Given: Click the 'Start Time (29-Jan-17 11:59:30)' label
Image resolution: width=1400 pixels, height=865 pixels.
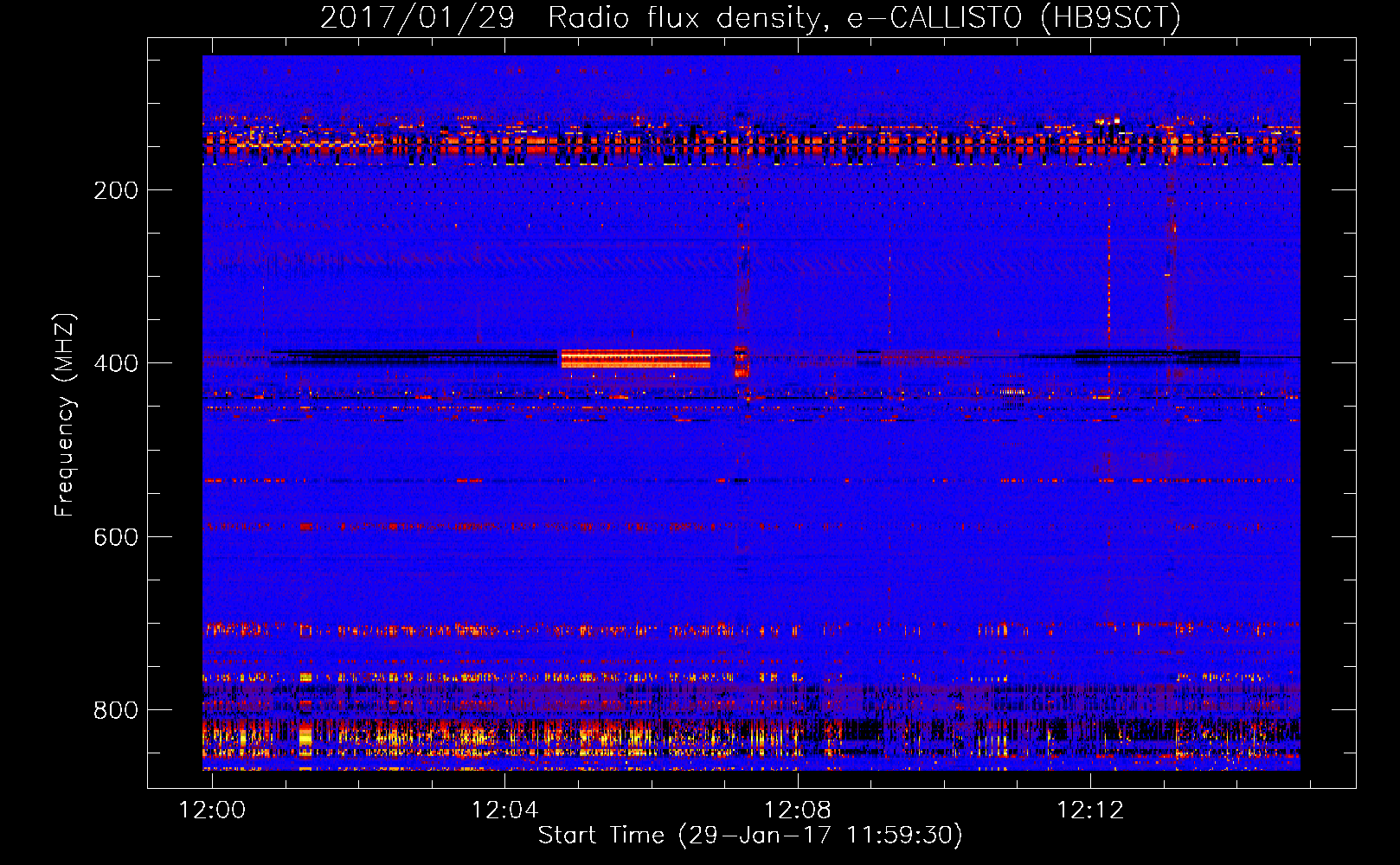Looking at the screenshot, I should [x=750, y=836].
